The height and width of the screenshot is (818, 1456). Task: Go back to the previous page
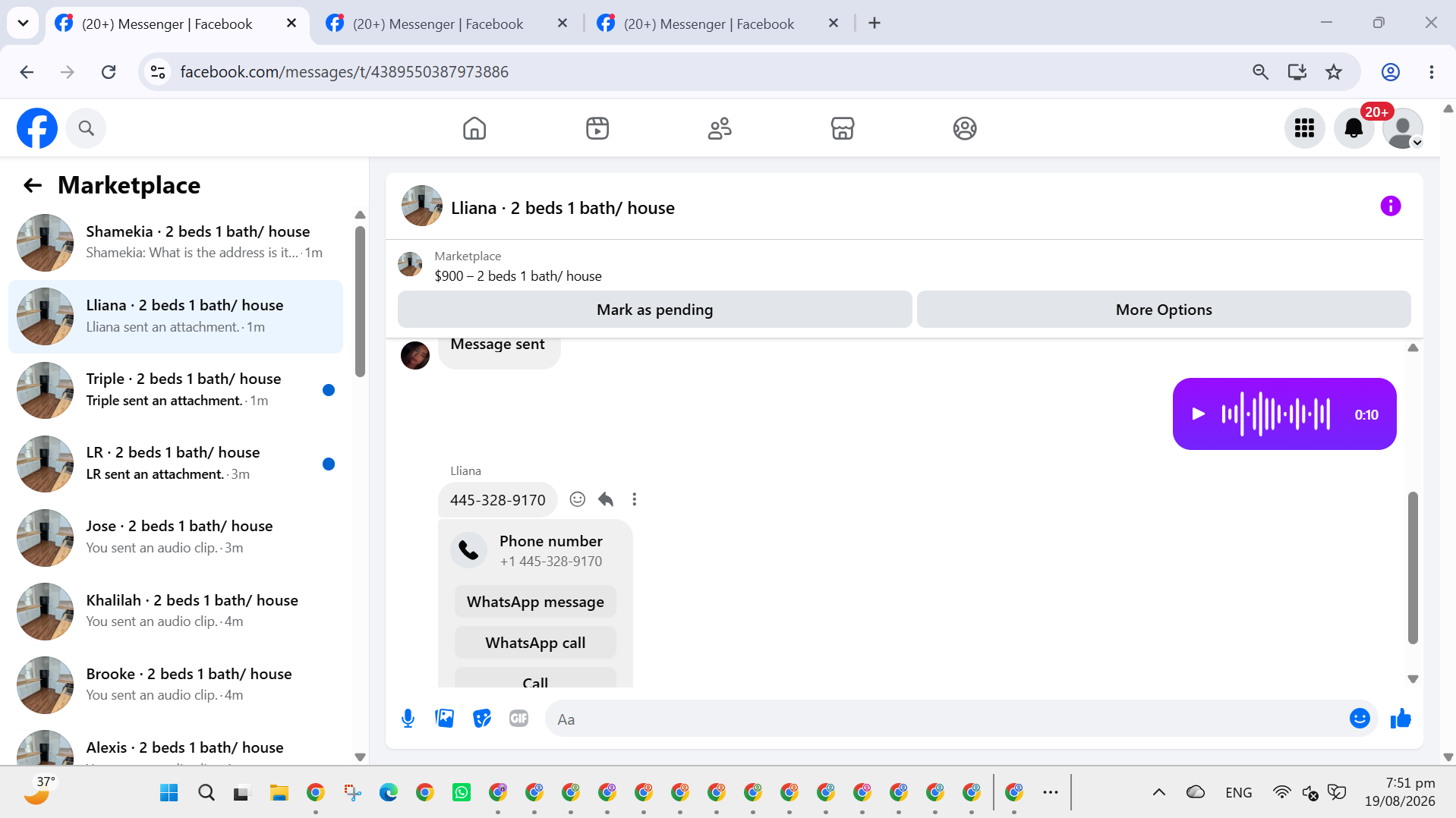coord(27,72)
